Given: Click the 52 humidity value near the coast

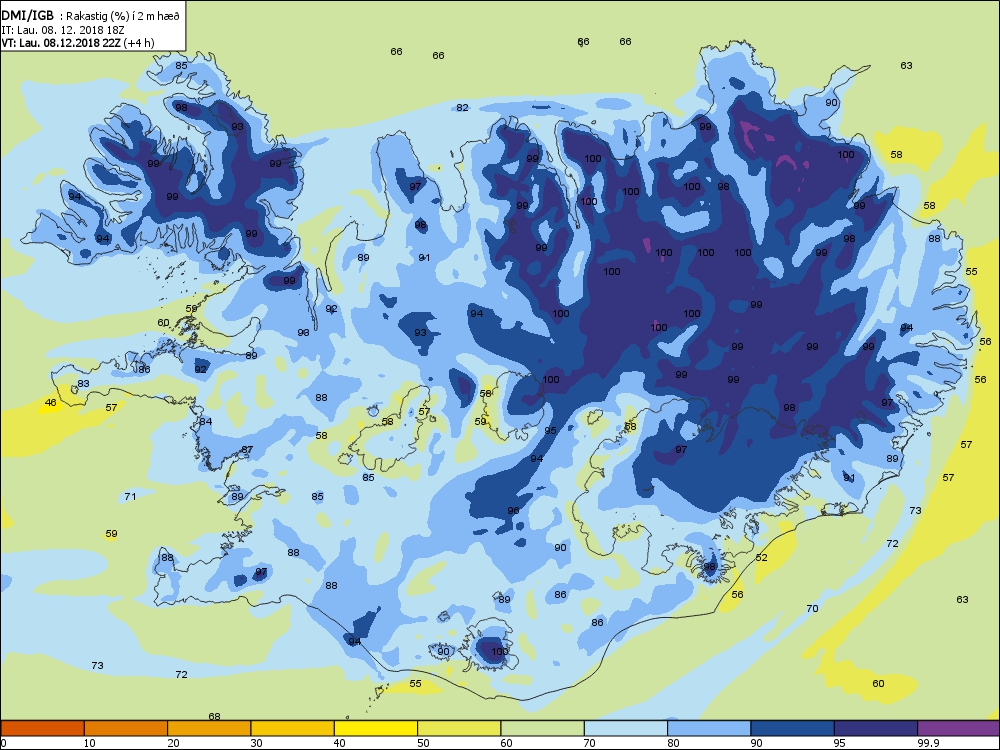Looking at the screenshot, I should tap(761, 557).
